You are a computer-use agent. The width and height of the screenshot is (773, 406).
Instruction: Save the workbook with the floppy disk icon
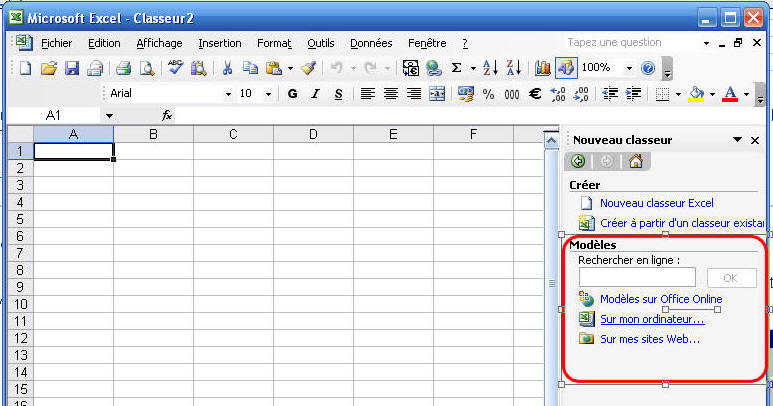coord(72,68)
